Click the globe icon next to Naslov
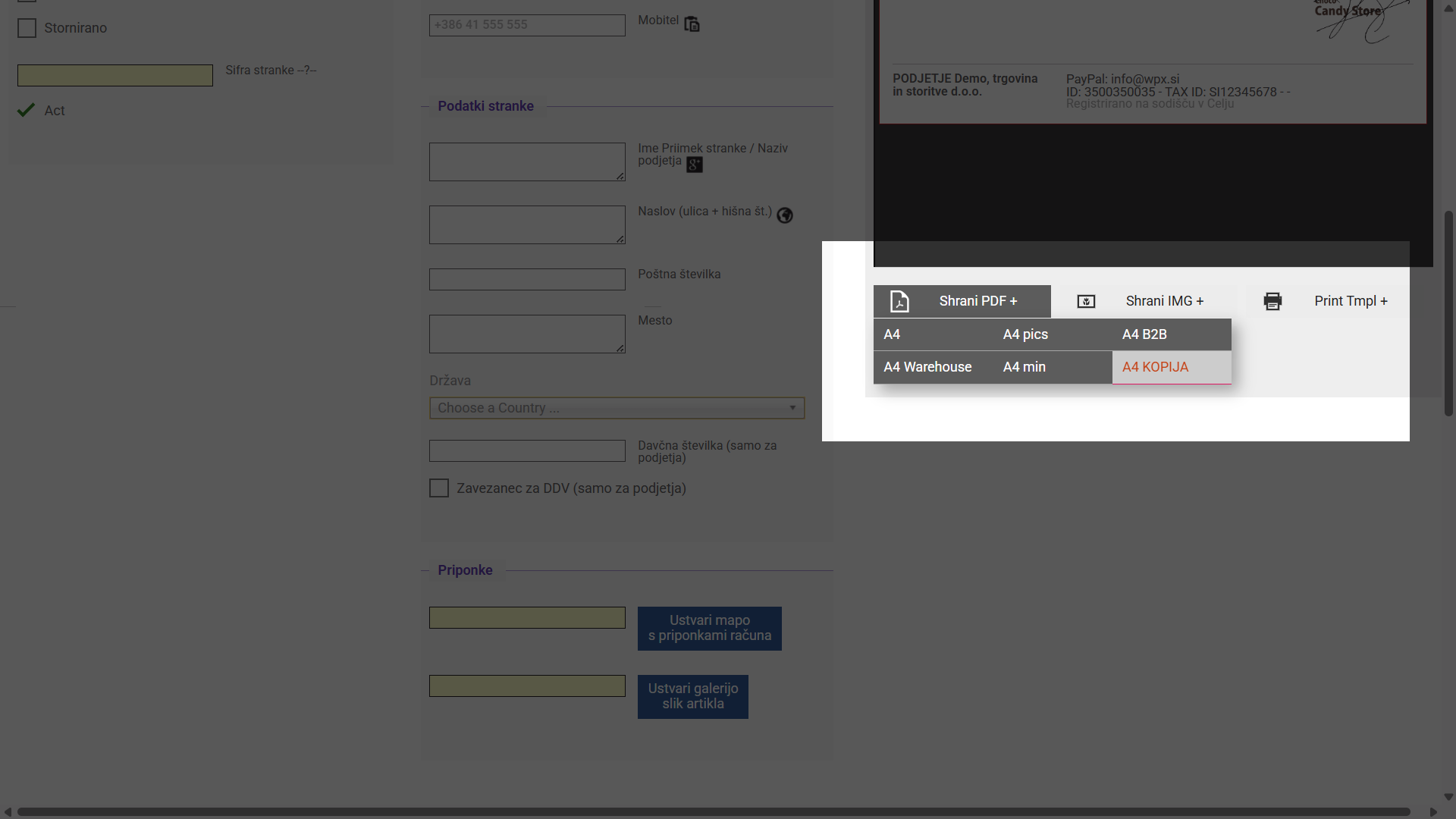This screenshot has width=1456, height=819. click(785, 215)
